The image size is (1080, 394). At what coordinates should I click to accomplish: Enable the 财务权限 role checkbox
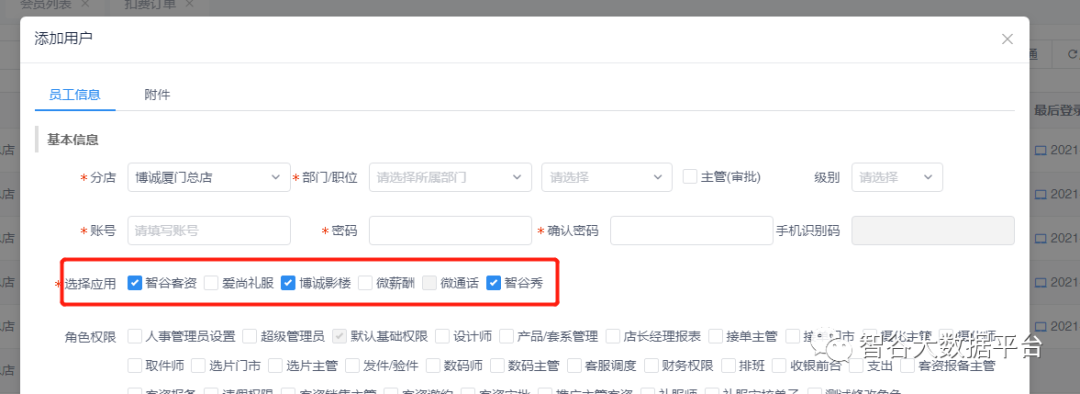[651, 365]
